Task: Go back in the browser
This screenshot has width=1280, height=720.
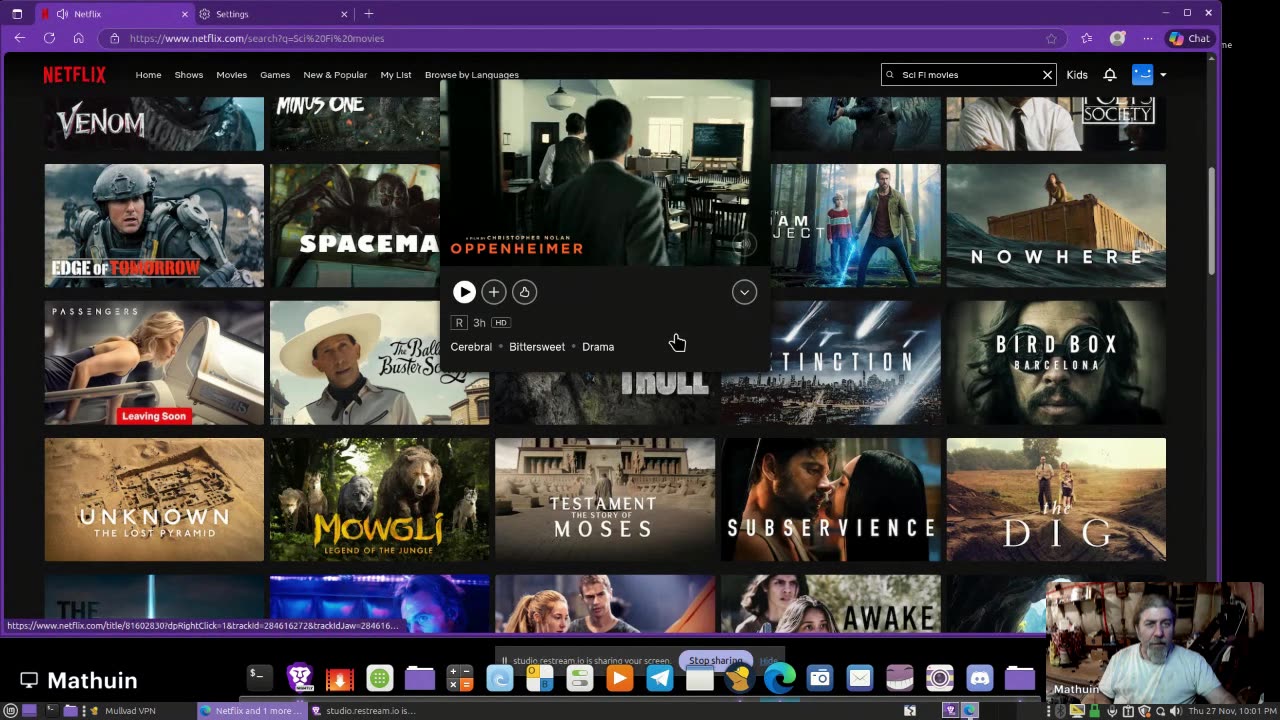Action: point(20,38)
